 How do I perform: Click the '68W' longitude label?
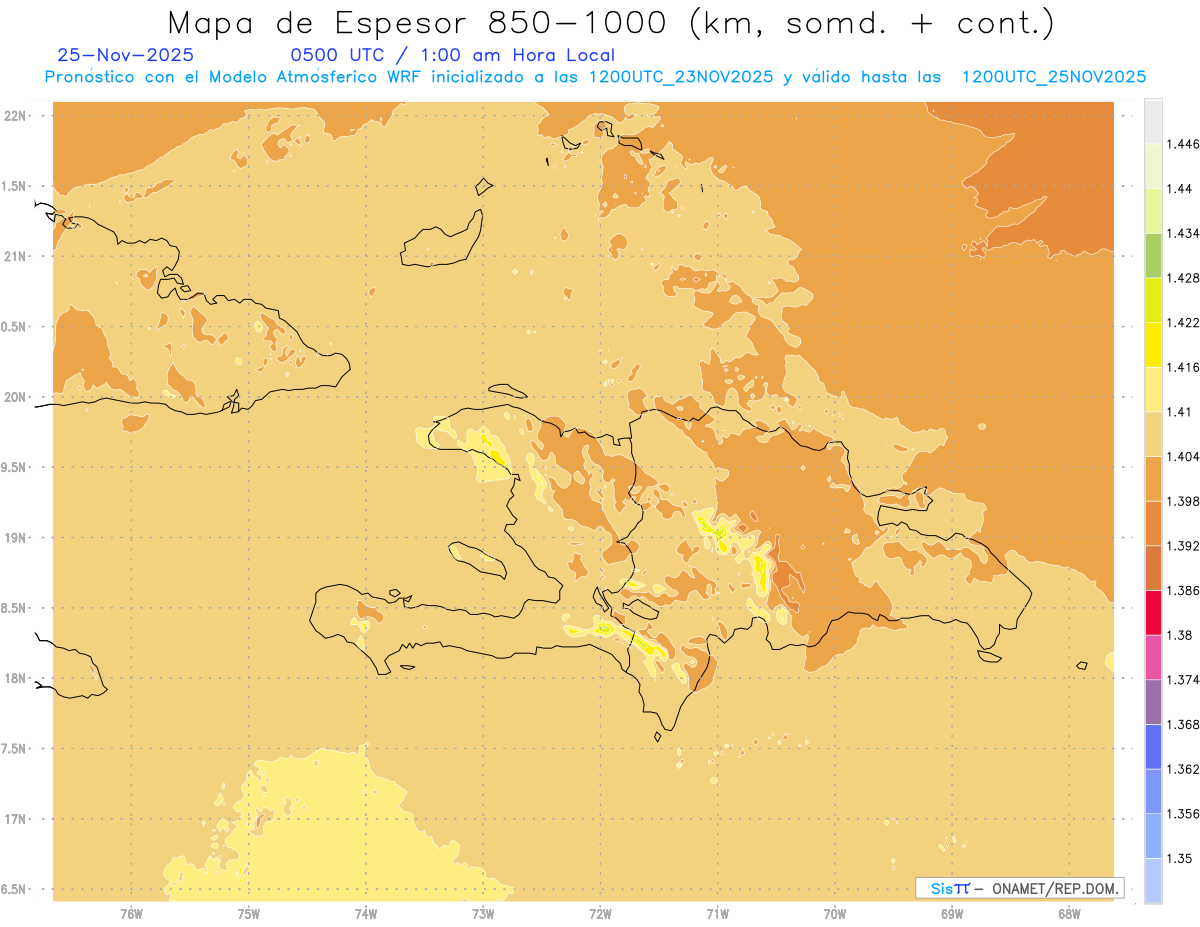tap(1069, 914)
